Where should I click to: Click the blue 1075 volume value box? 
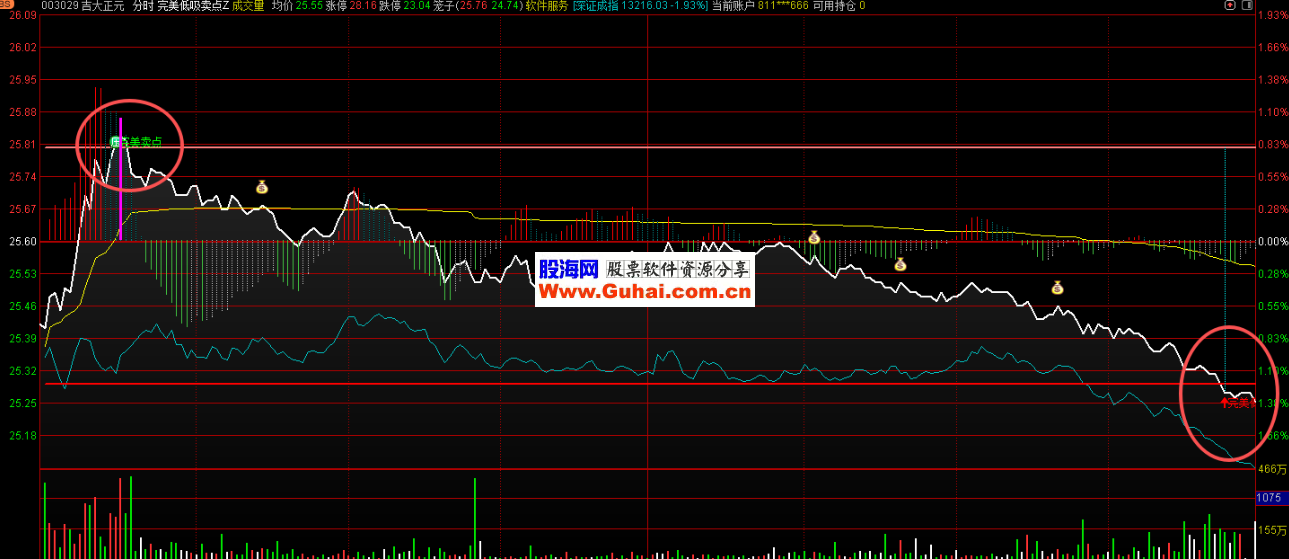tap(1268, 498)
